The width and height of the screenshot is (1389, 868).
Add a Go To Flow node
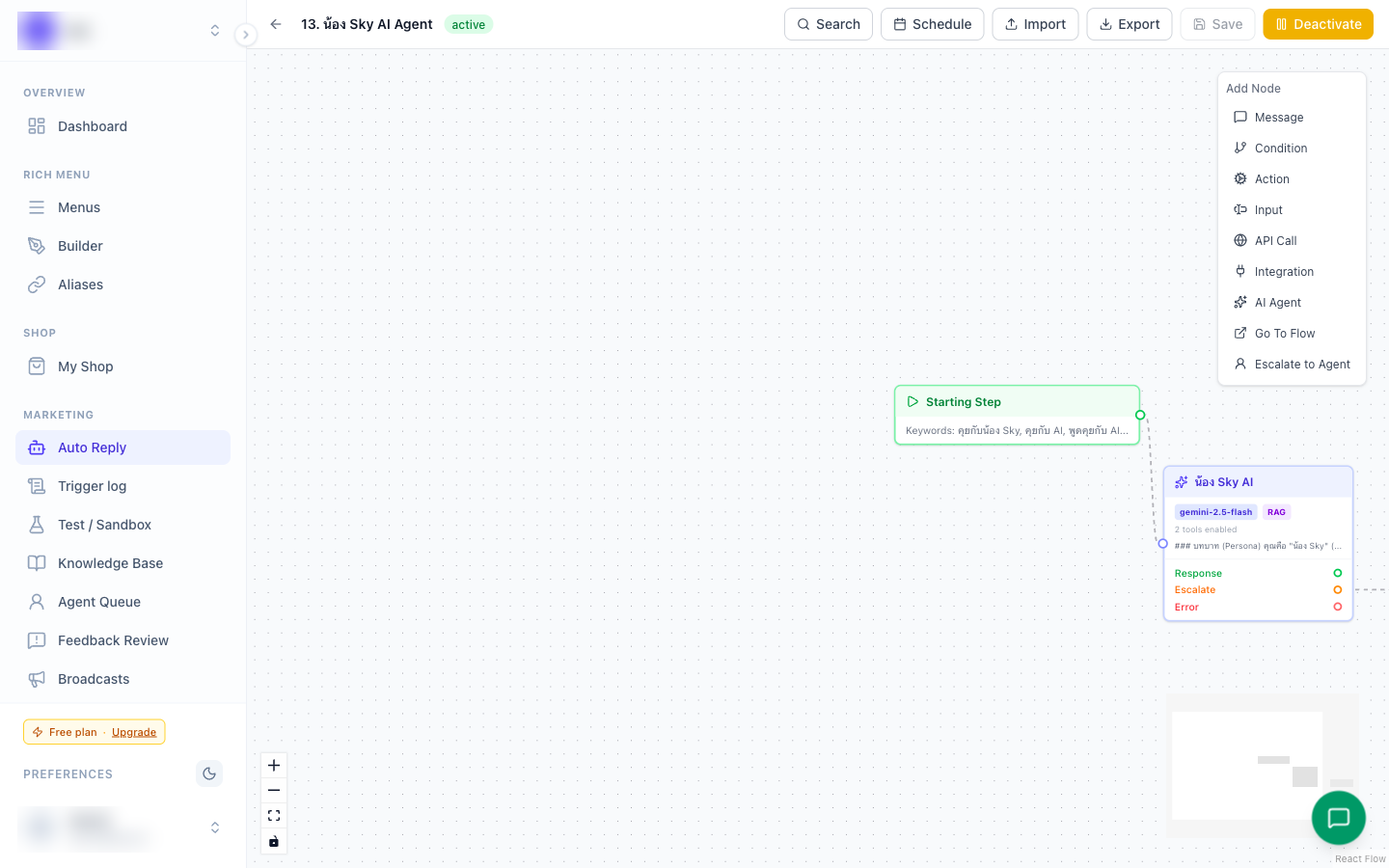pos(1293,334)
